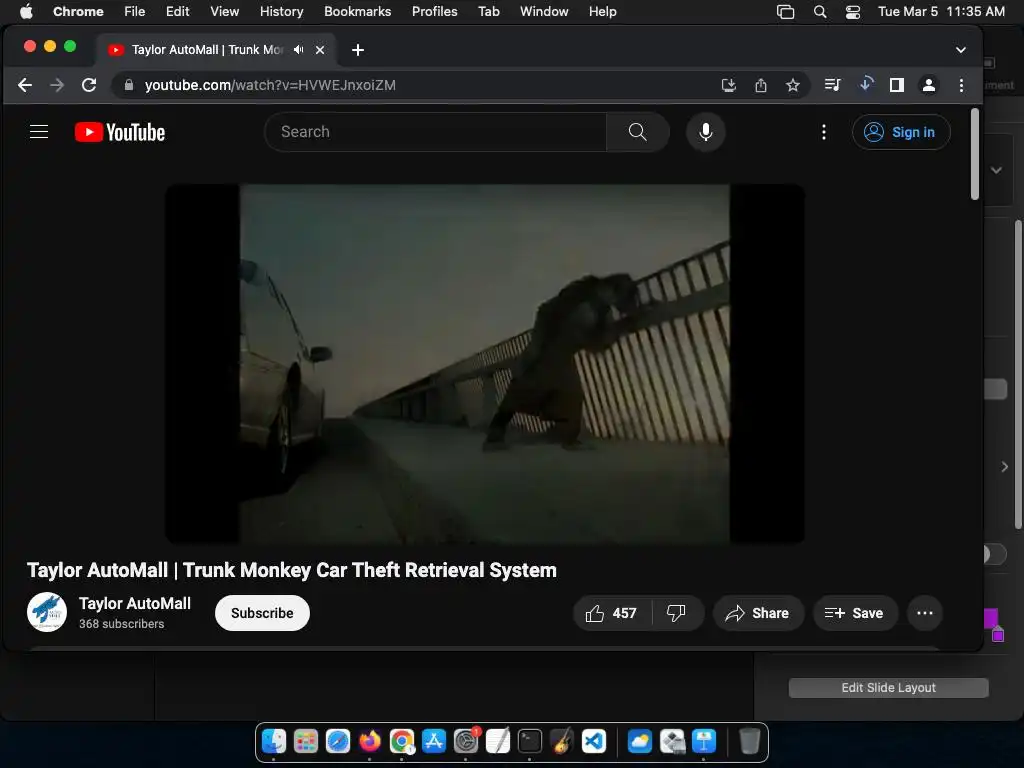This screenshot has height=768, width=1024.
Task: Open macOS Control Center
Action: tap(852, 12)
